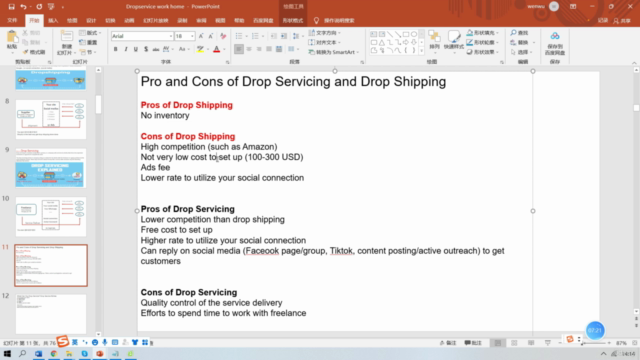640x360 pixels.
Task: Open Notes pane from status bar
Action: point(448,343)
